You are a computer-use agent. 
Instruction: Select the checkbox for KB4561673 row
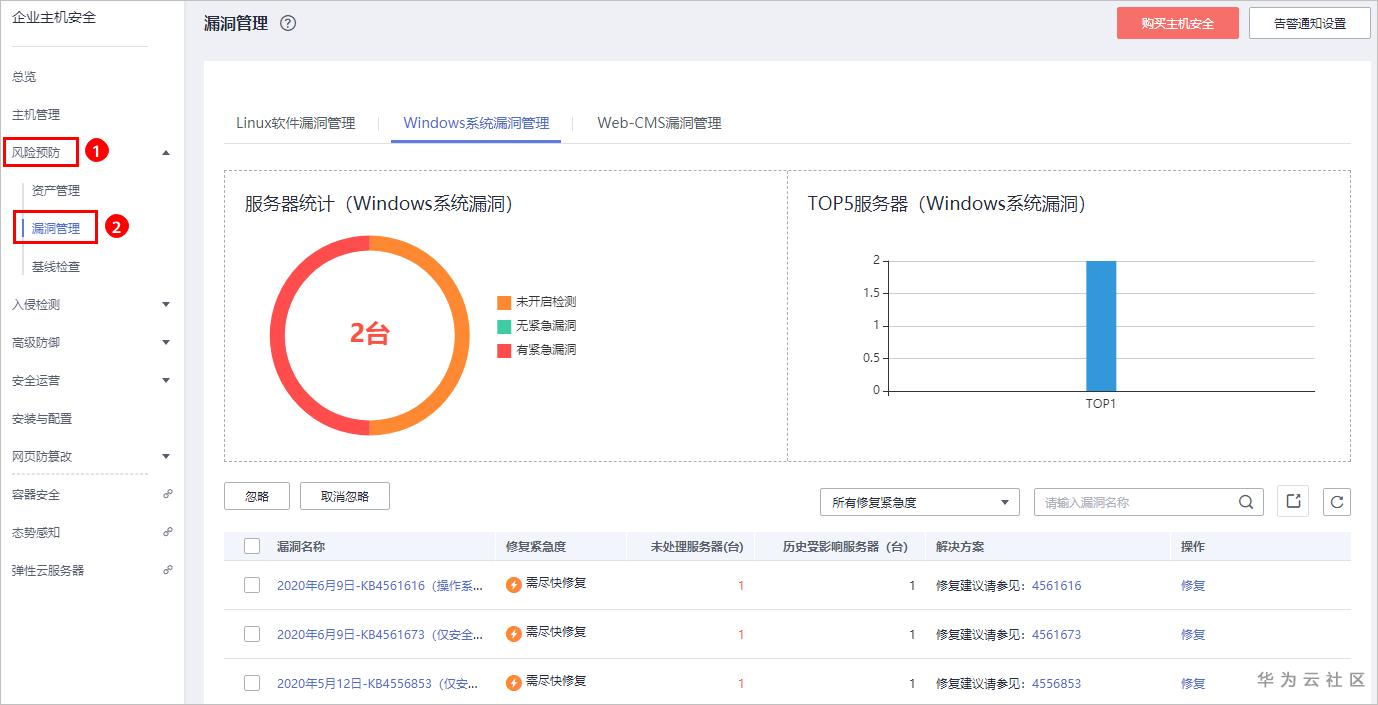[252, 634]
